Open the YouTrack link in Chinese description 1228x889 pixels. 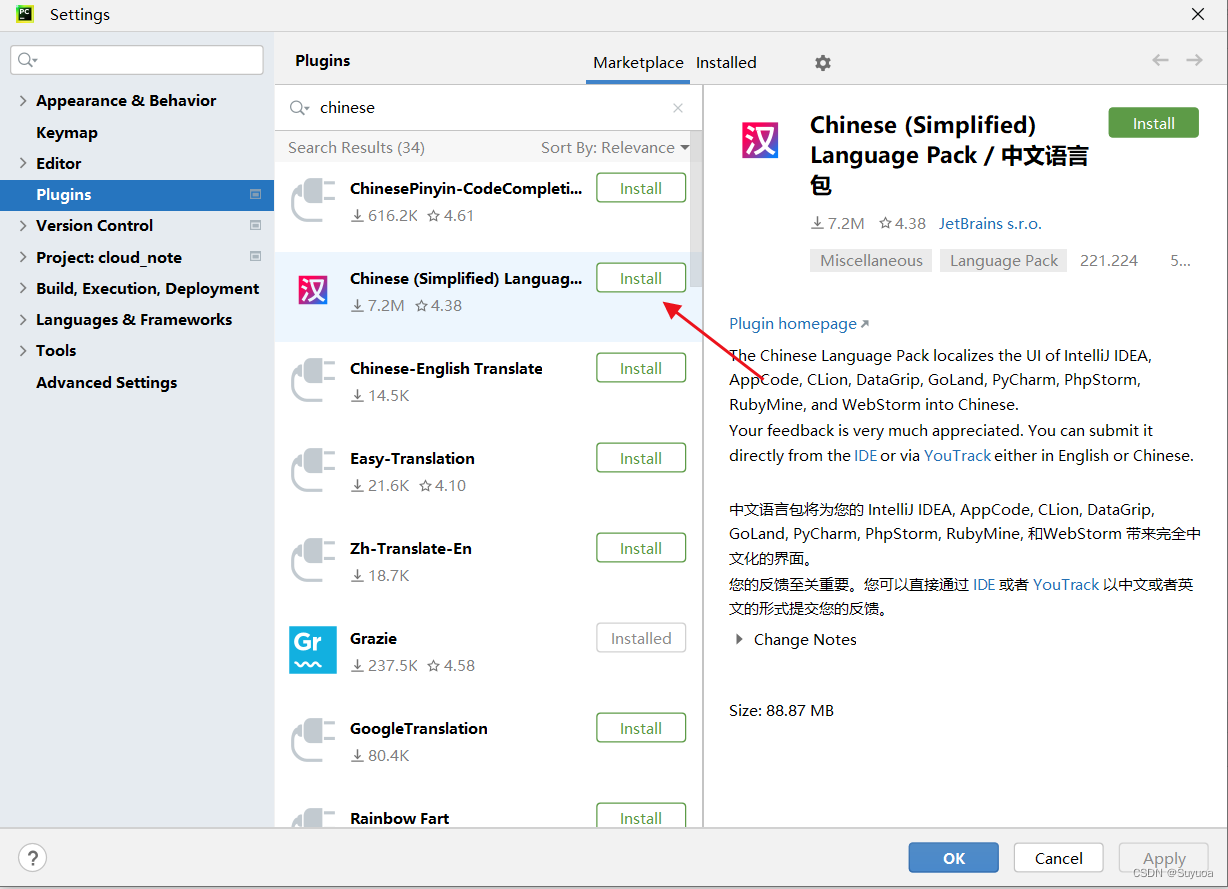1066,584
